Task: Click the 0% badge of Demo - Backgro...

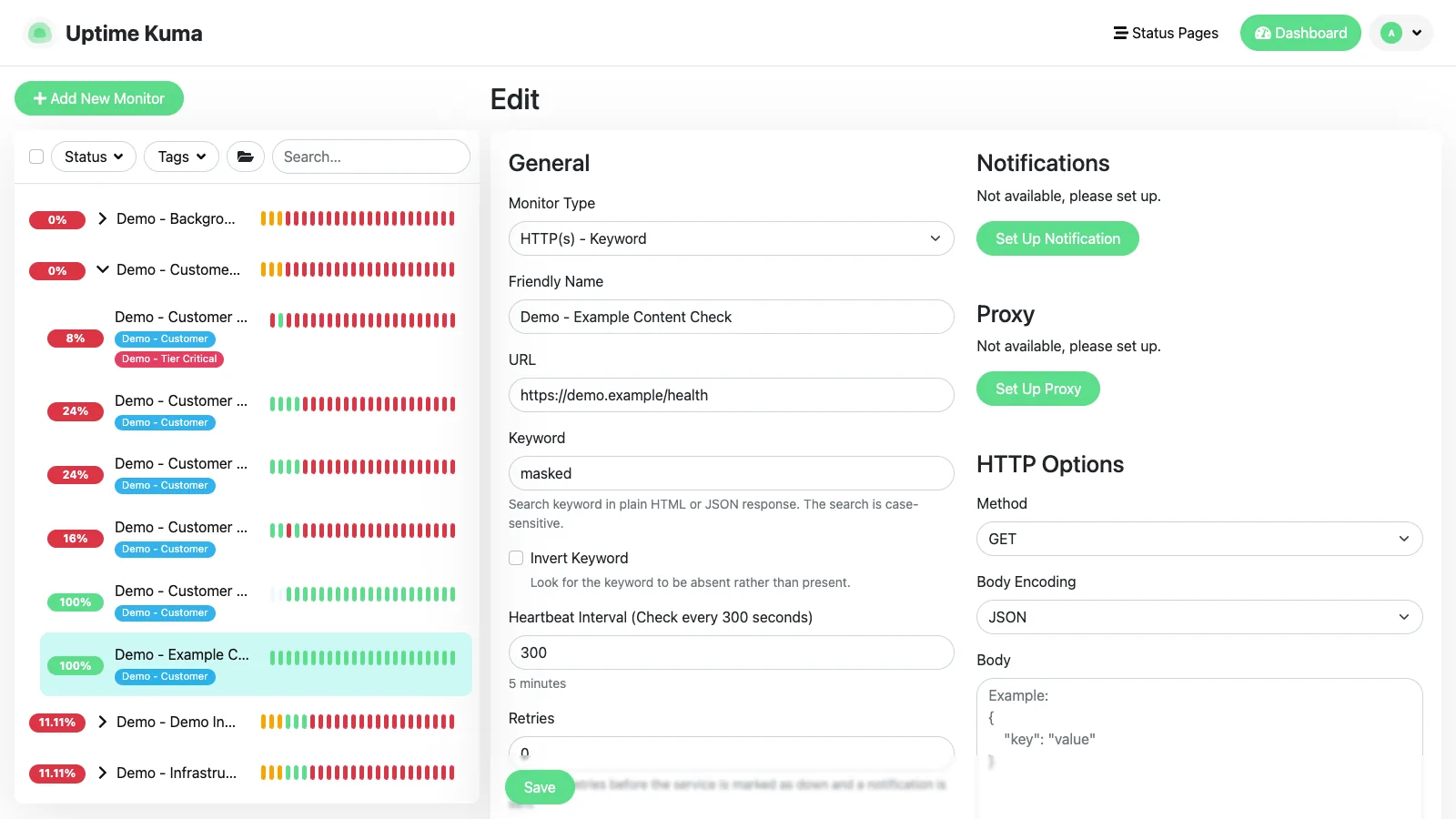Action: [x=57, y=220]
